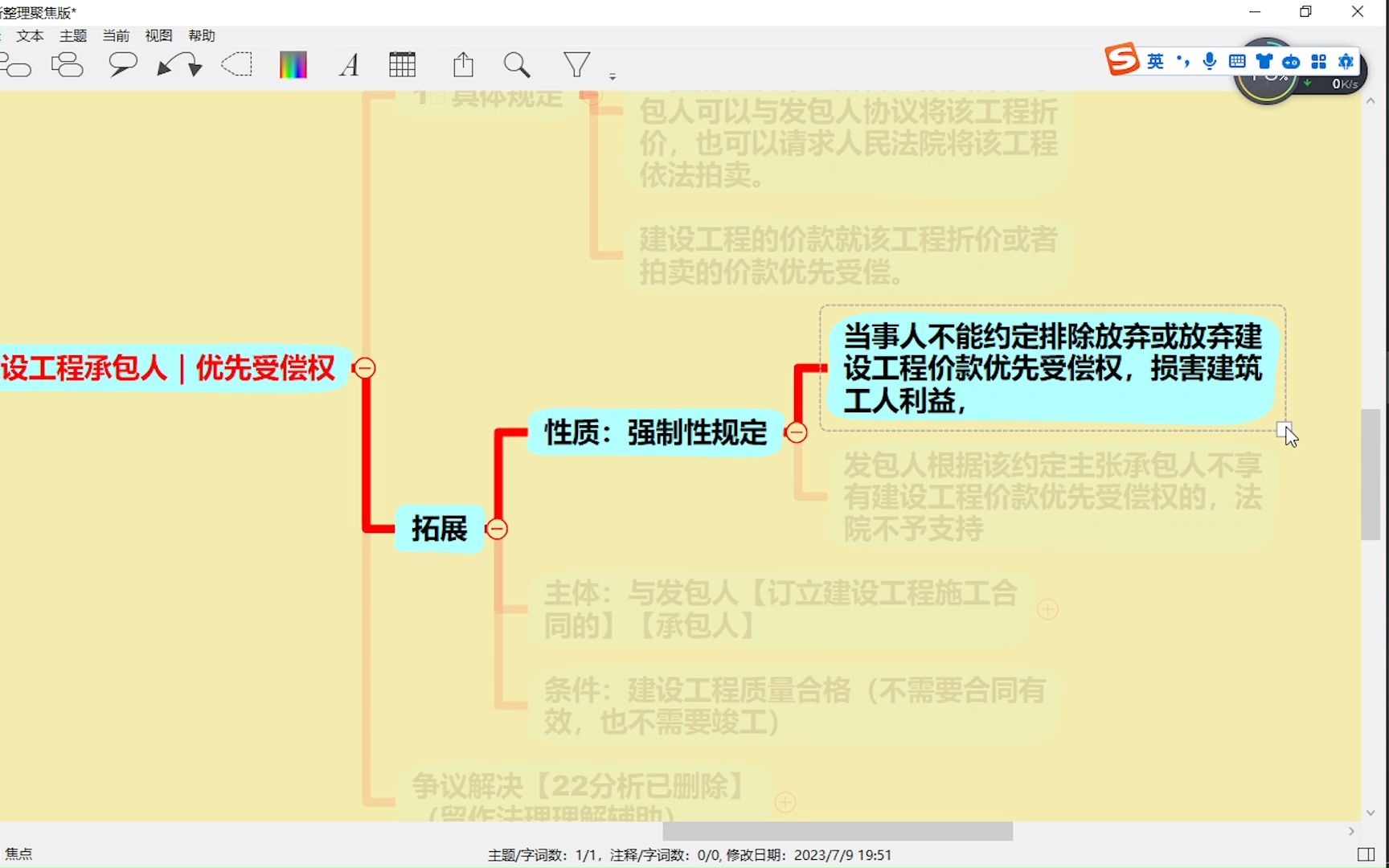Open the toolbar overflow chevron beside the filter

pos(613,75)
